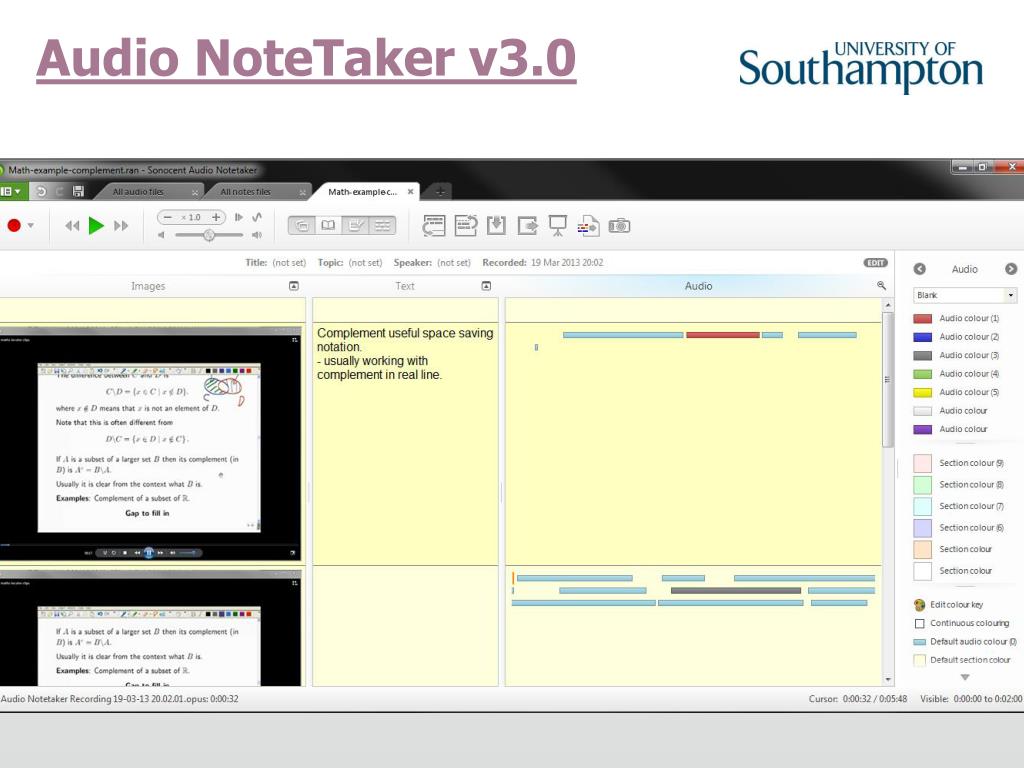Select the cyan Section colour (7) swatch
This screenshot has width=1024, height=768.
(922, 506)
